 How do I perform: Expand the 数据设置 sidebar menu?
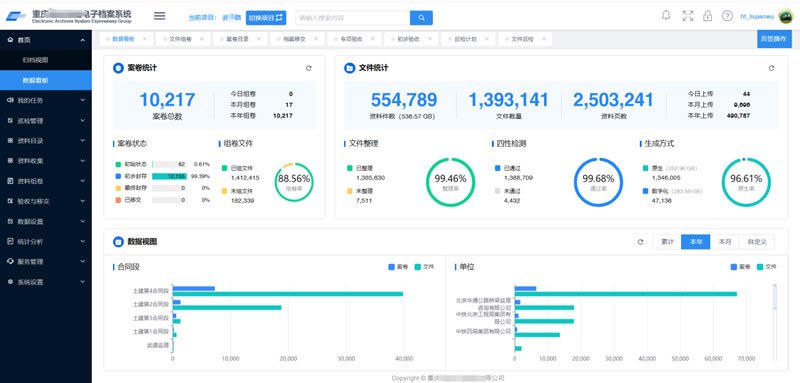click(46, 221)
